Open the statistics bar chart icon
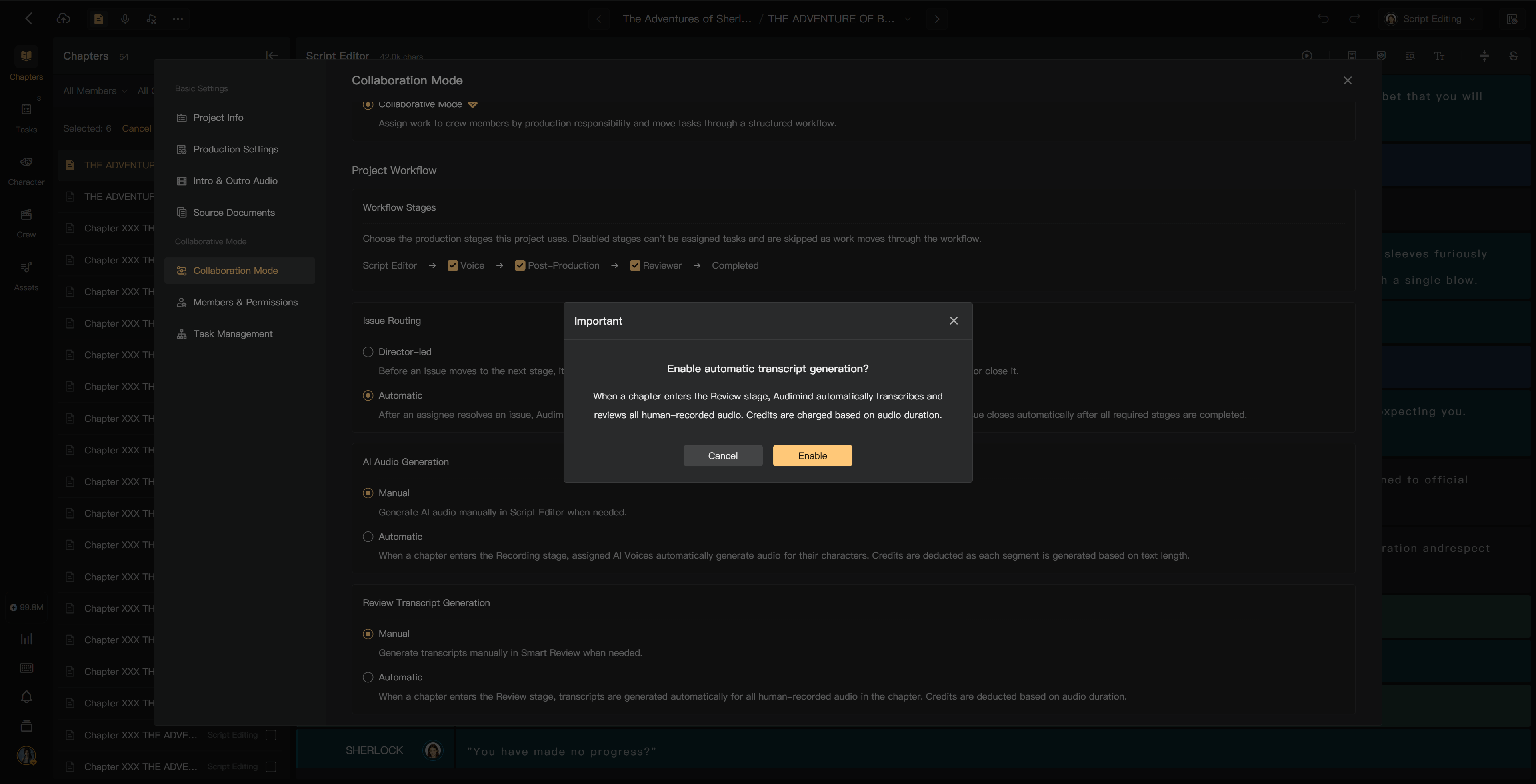1536x784 pixels. [26, 638]
